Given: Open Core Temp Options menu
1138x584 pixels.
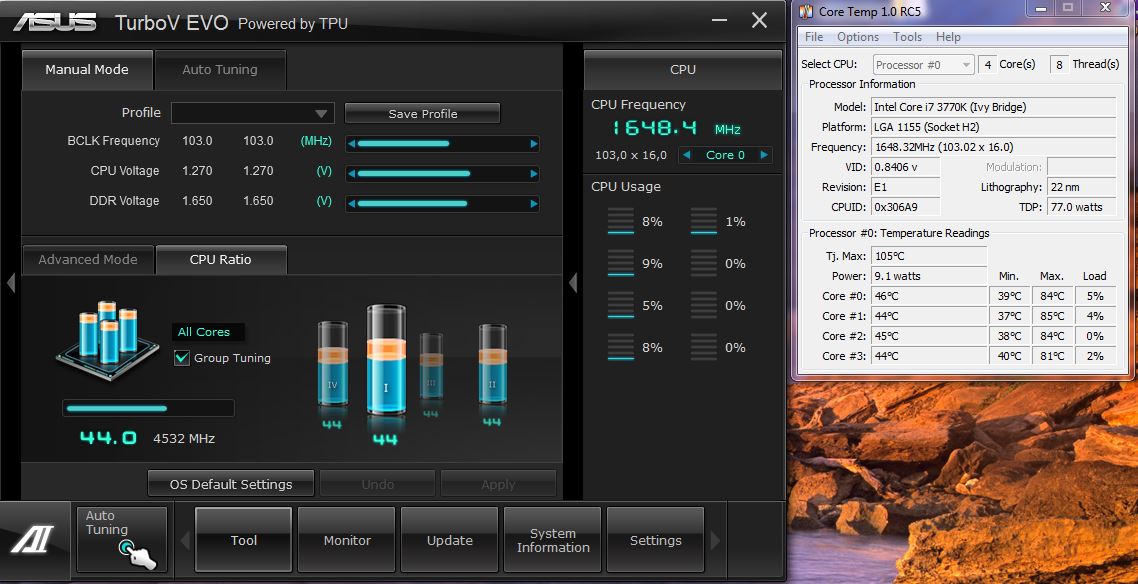Looking at the screenshot, I should [x=858, y=37].
